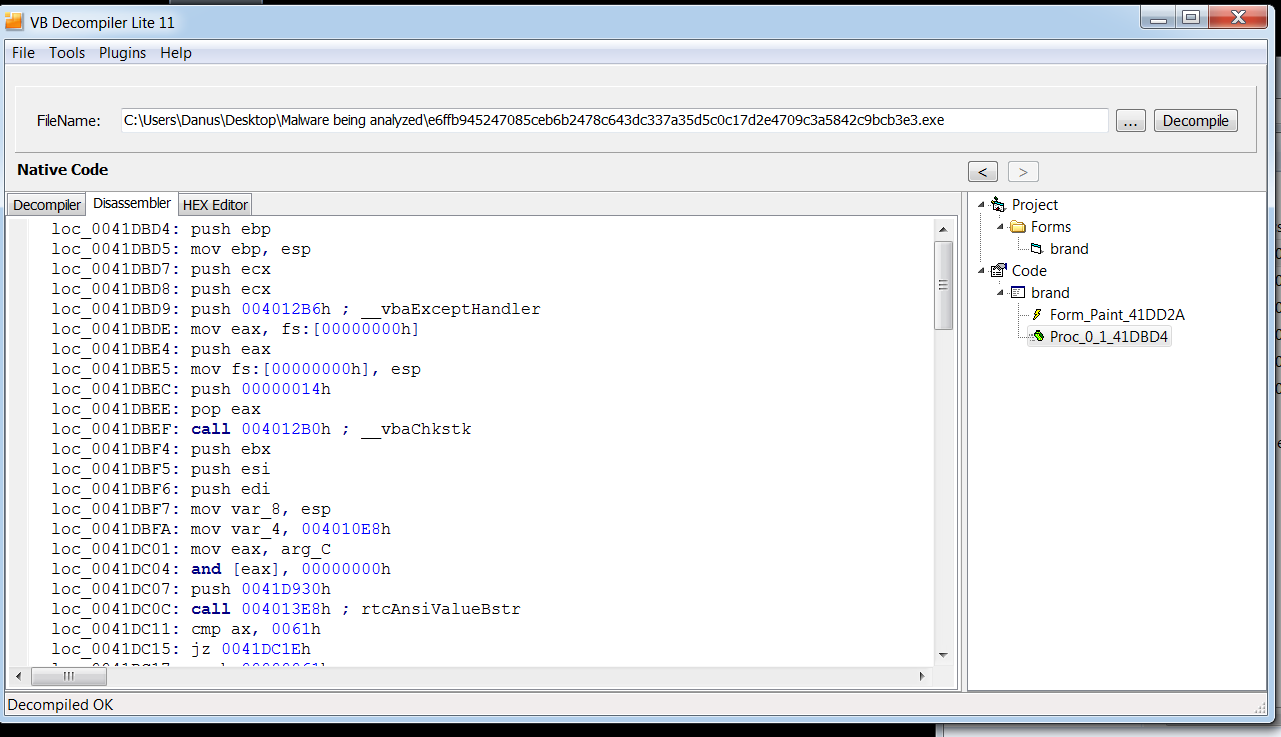Select the Project label in tree

pyautogui.click(x=1034, y=205)
